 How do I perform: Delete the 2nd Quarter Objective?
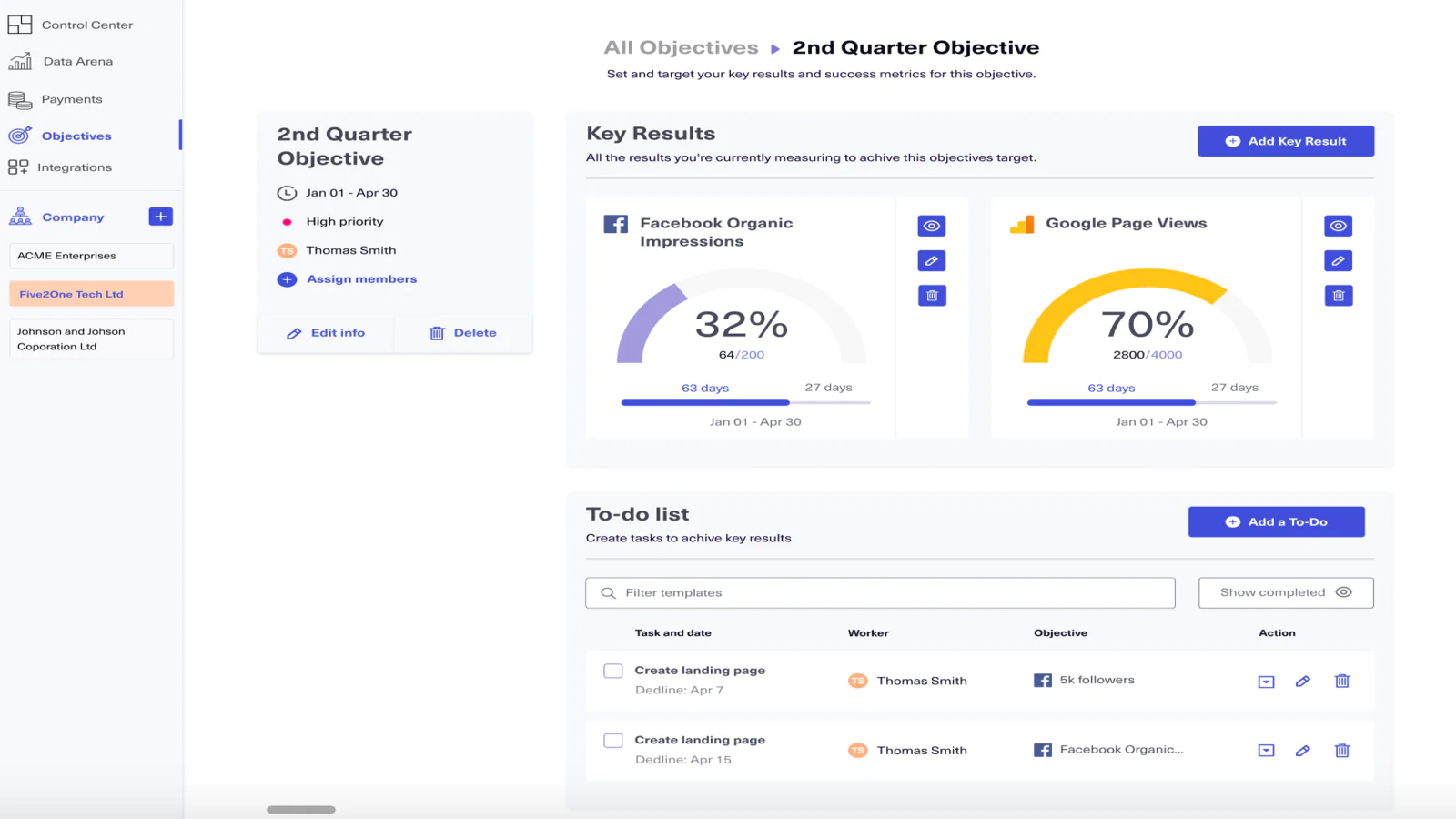tap(463, 333)
